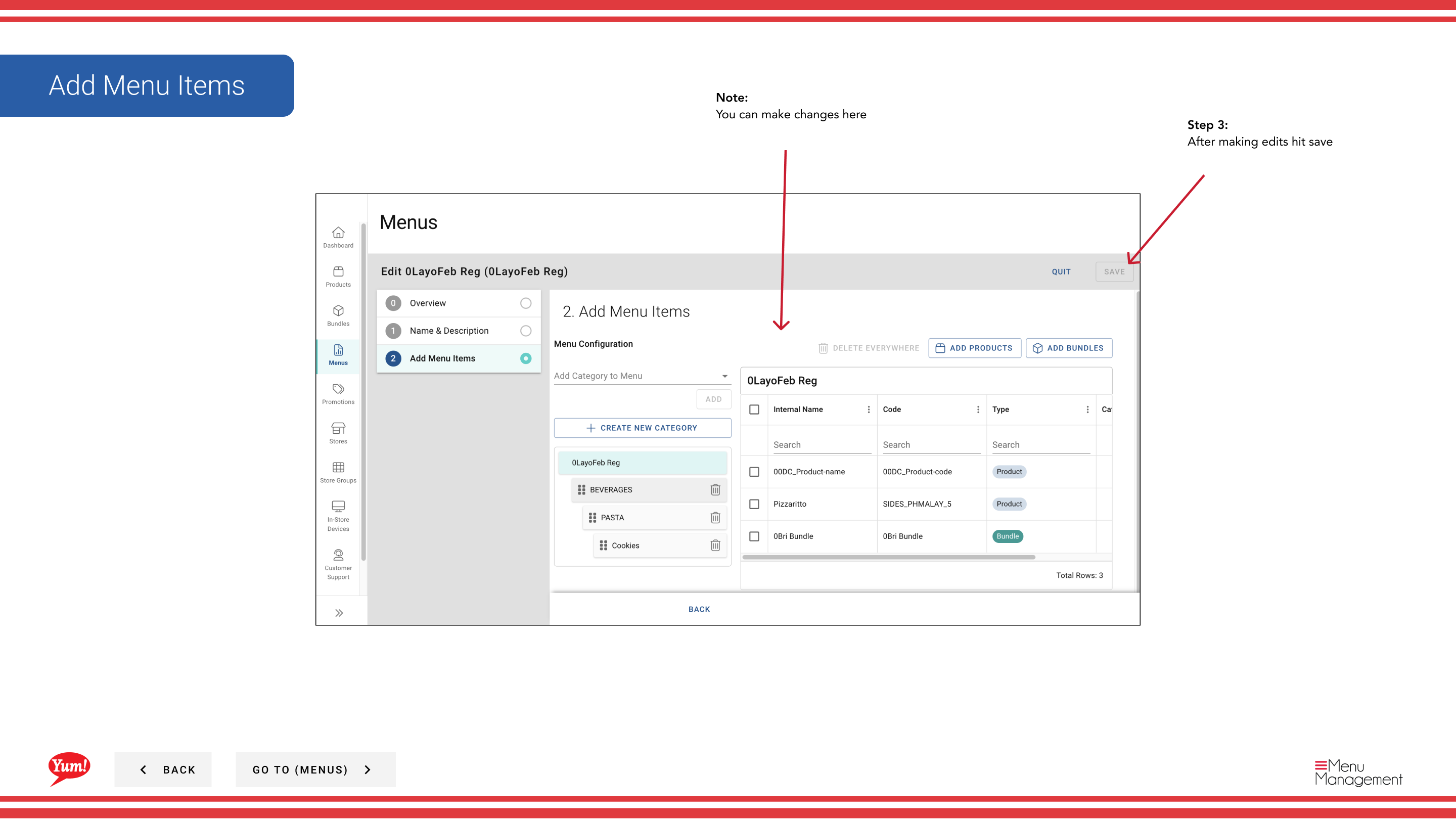Click the sidebar vertical scrollbar
This screenshot has height=819, width=1456.
363,392
